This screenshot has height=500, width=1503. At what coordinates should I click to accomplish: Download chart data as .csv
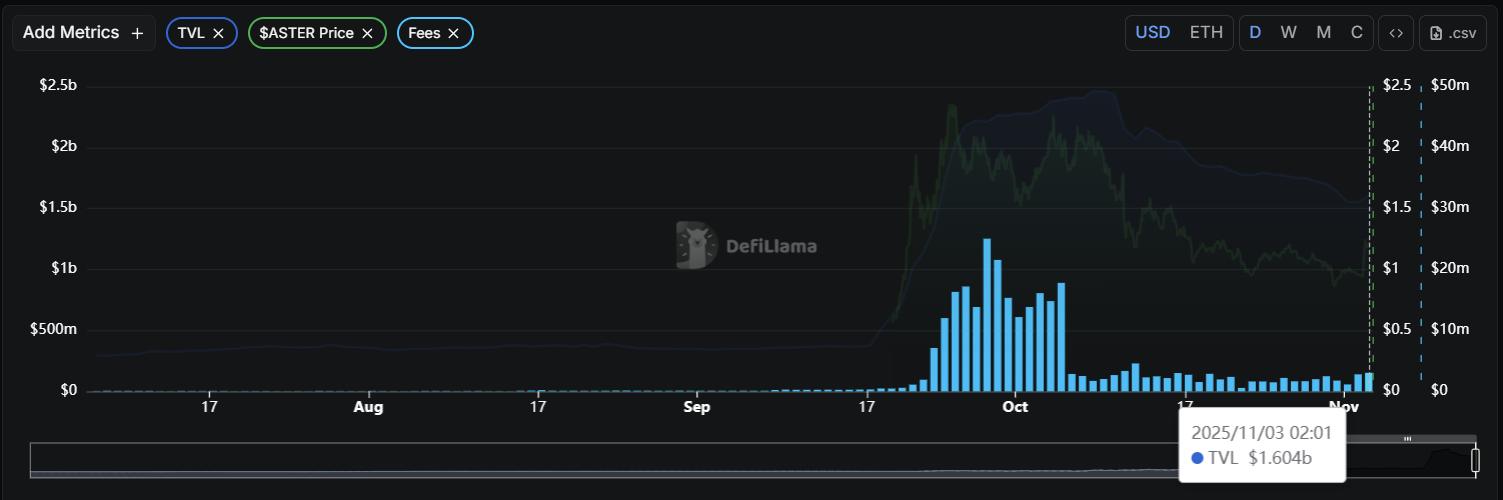click(1453, 32)
